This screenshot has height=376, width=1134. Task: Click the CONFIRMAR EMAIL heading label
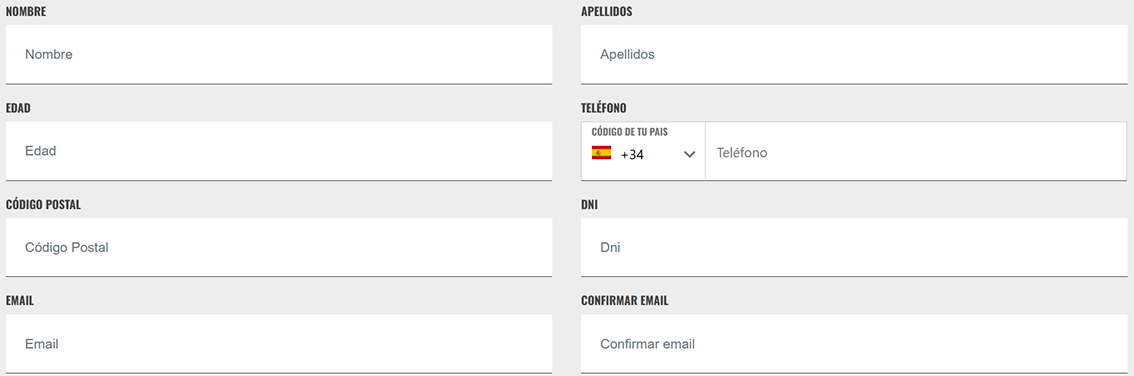tap(625, 301)
